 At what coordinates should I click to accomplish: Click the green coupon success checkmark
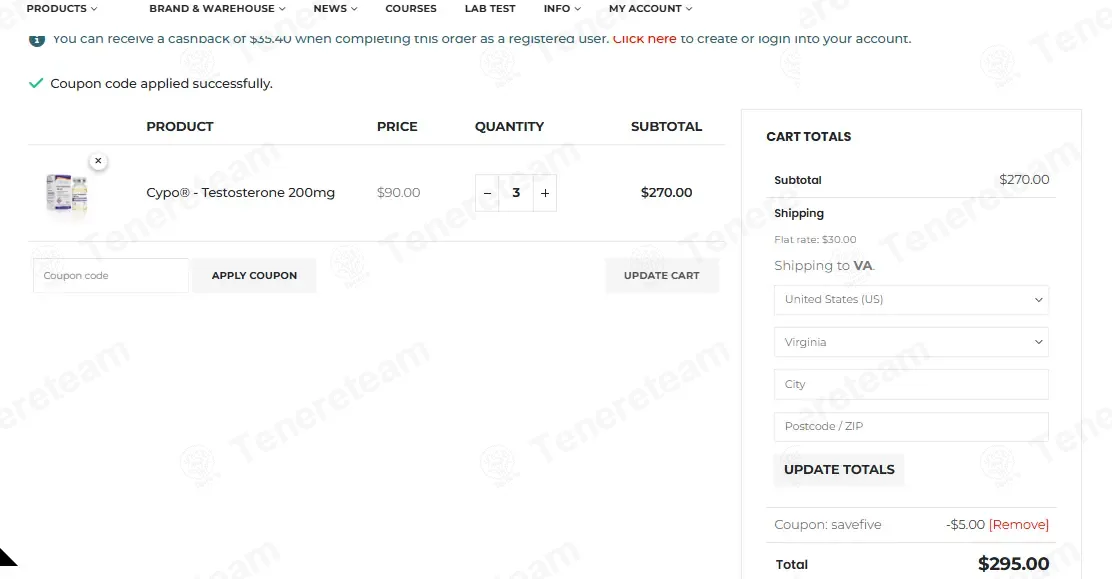tap(36, 83)
